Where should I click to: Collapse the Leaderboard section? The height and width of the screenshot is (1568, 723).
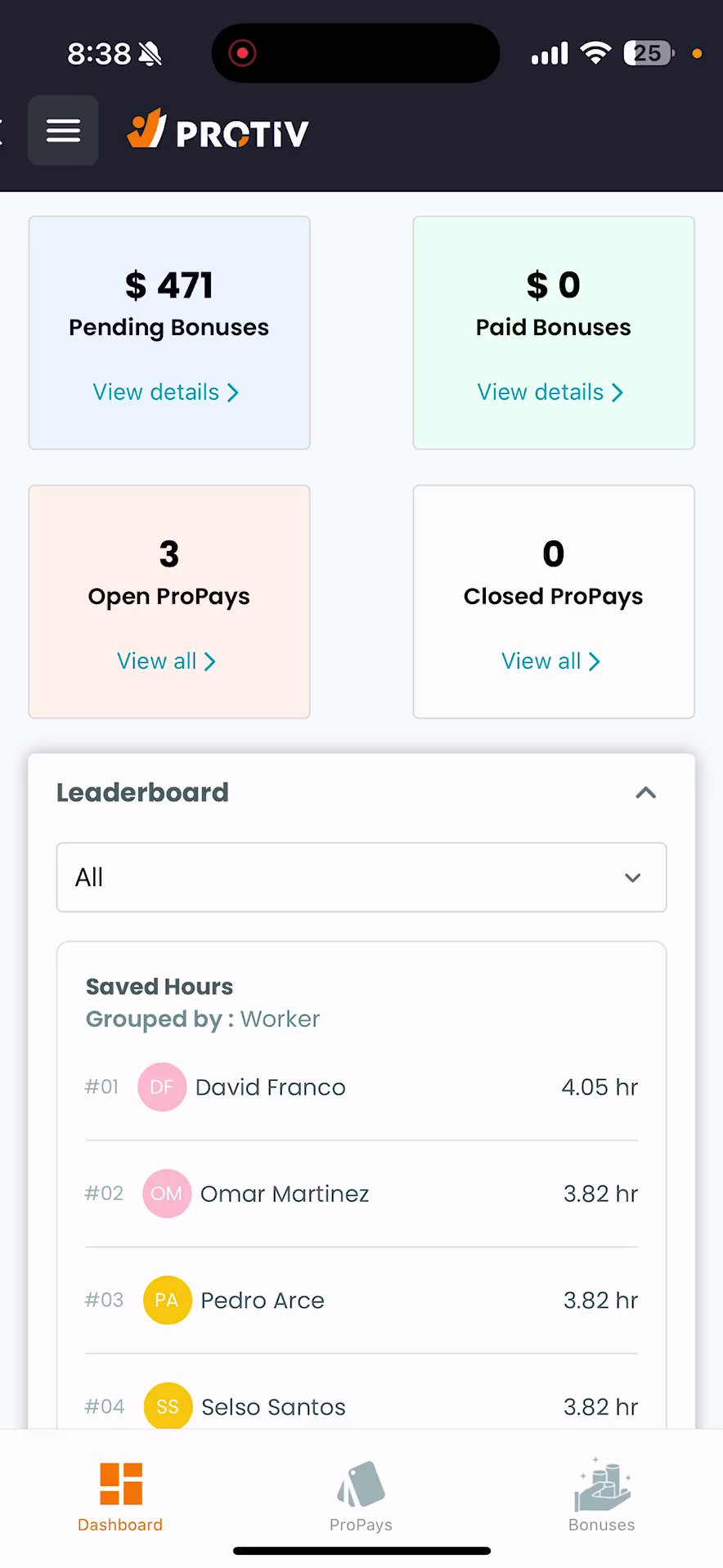(645, 792)
